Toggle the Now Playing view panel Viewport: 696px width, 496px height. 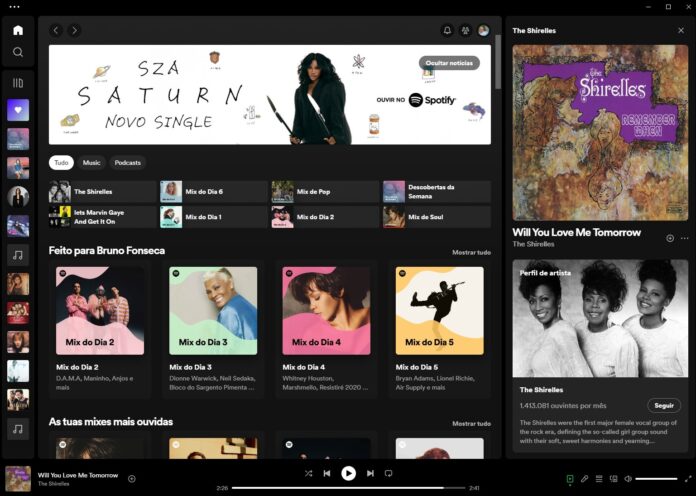pos(570,479)
